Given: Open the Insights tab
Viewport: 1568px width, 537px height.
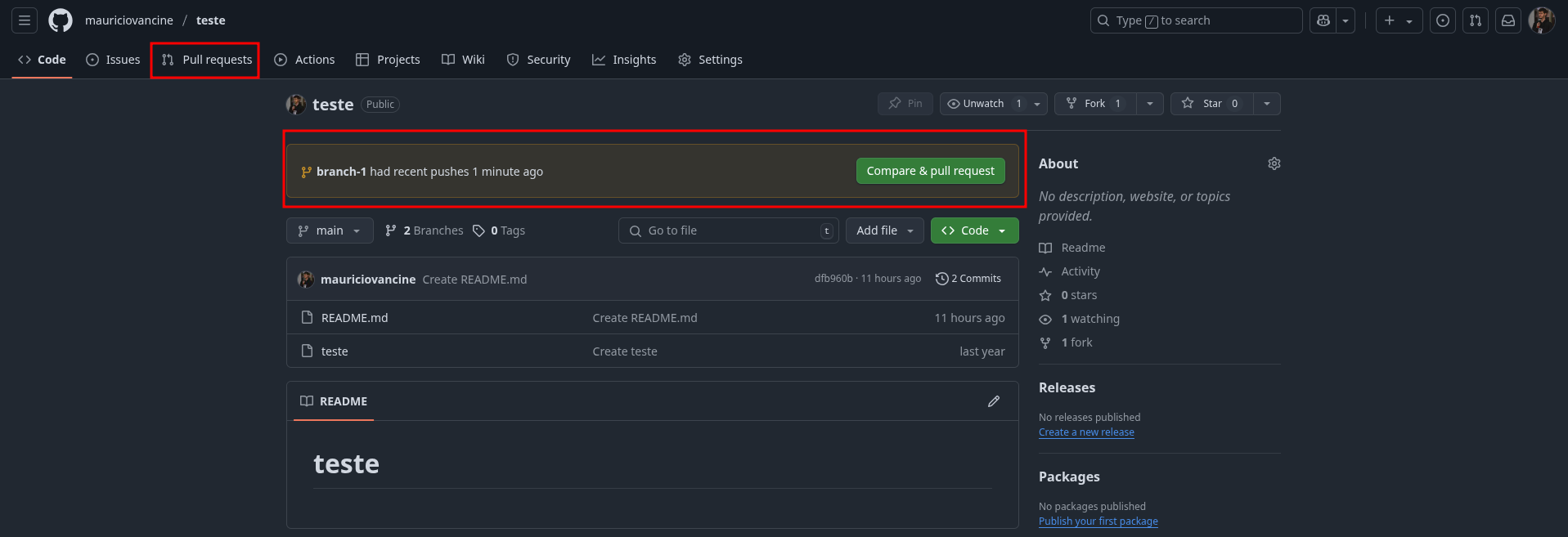Looking at the screenshot, I should coord(624,60).
